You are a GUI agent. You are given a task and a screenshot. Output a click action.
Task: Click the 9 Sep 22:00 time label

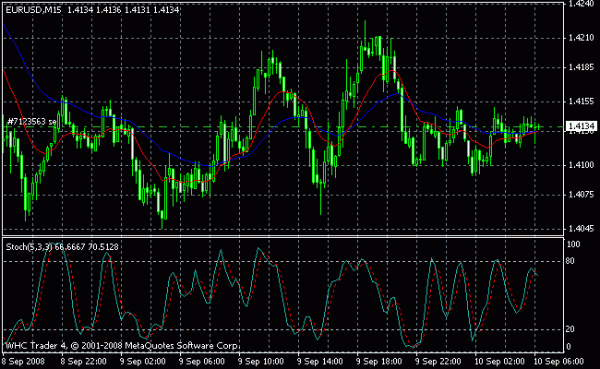click(439, 361)
